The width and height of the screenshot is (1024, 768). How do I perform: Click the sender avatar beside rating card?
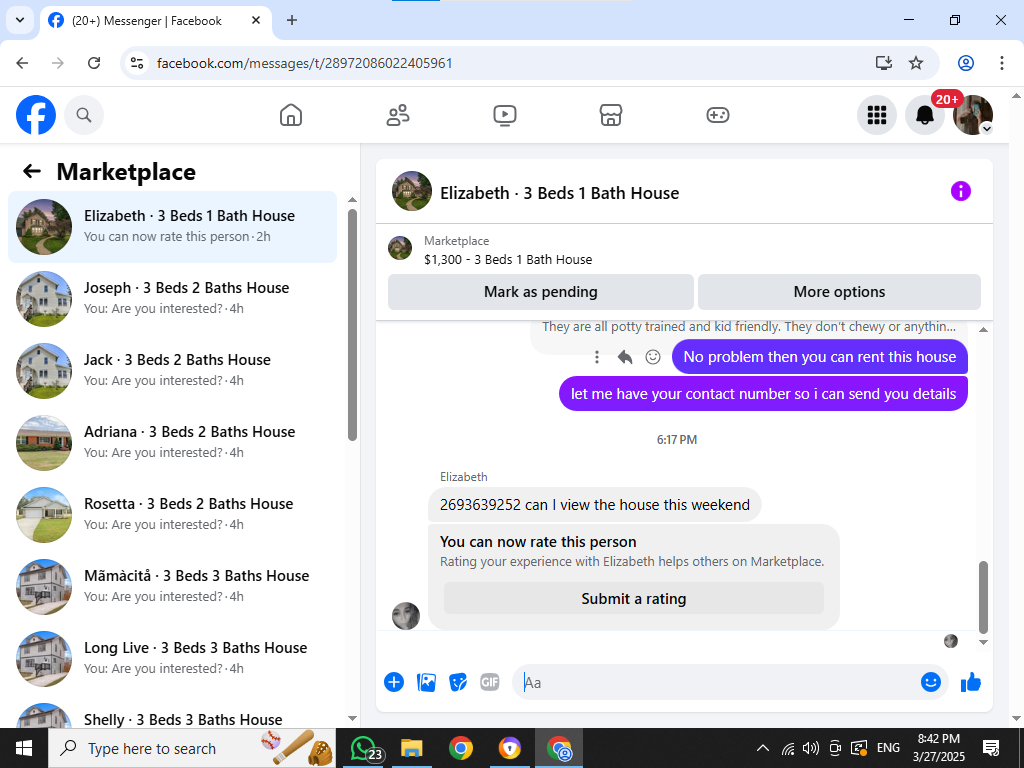(406, 616)
